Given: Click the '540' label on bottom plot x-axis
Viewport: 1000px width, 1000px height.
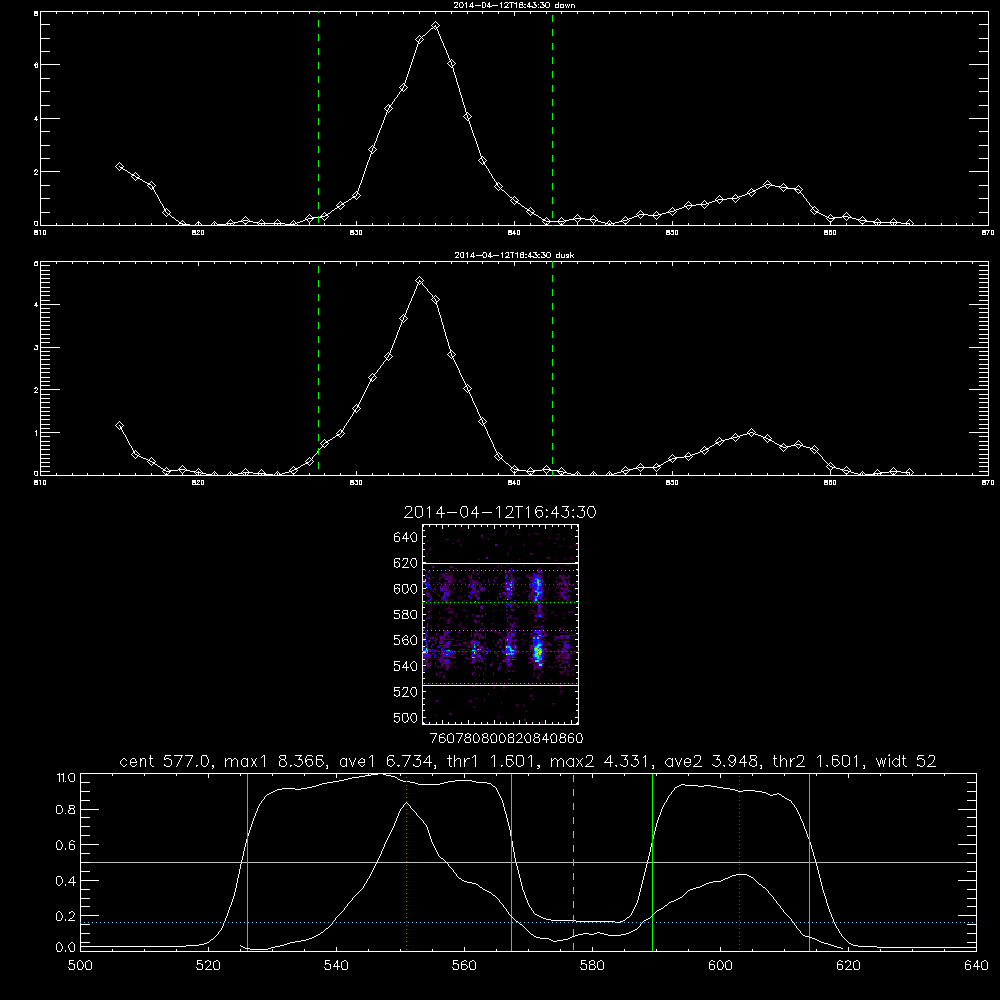Looking at the screenshot, I should 336,966.
